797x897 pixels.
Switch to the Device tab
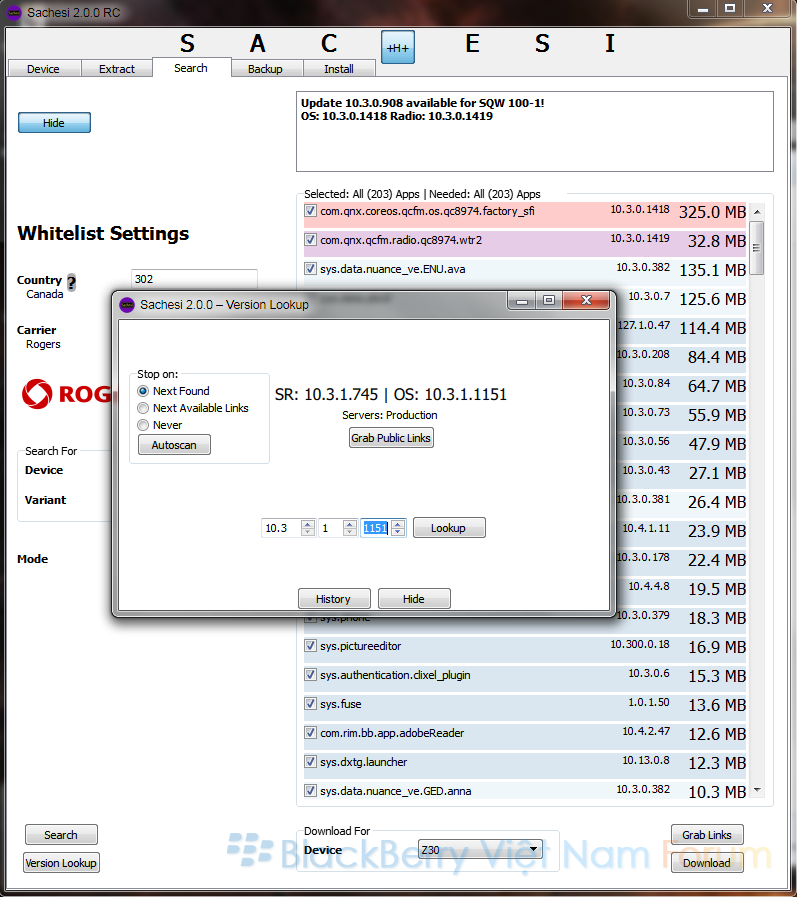[x=43, y=69]
